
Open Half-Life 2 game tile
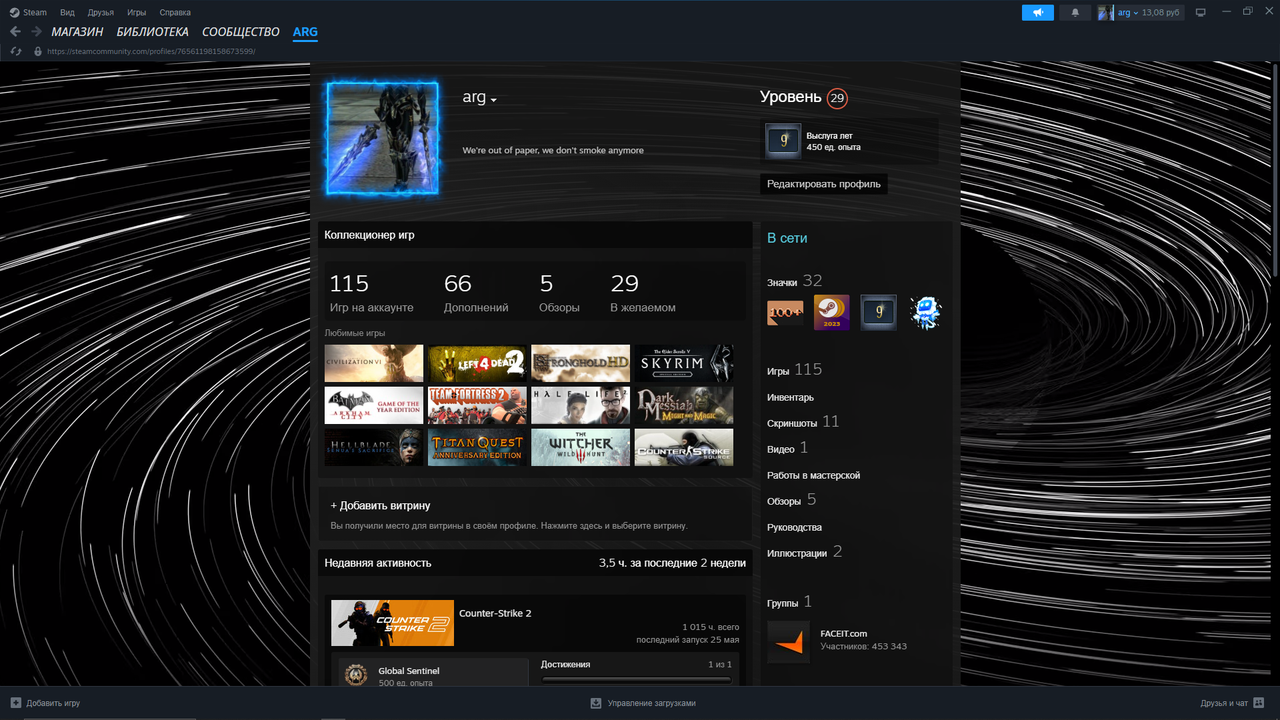[x=580, y=406]
